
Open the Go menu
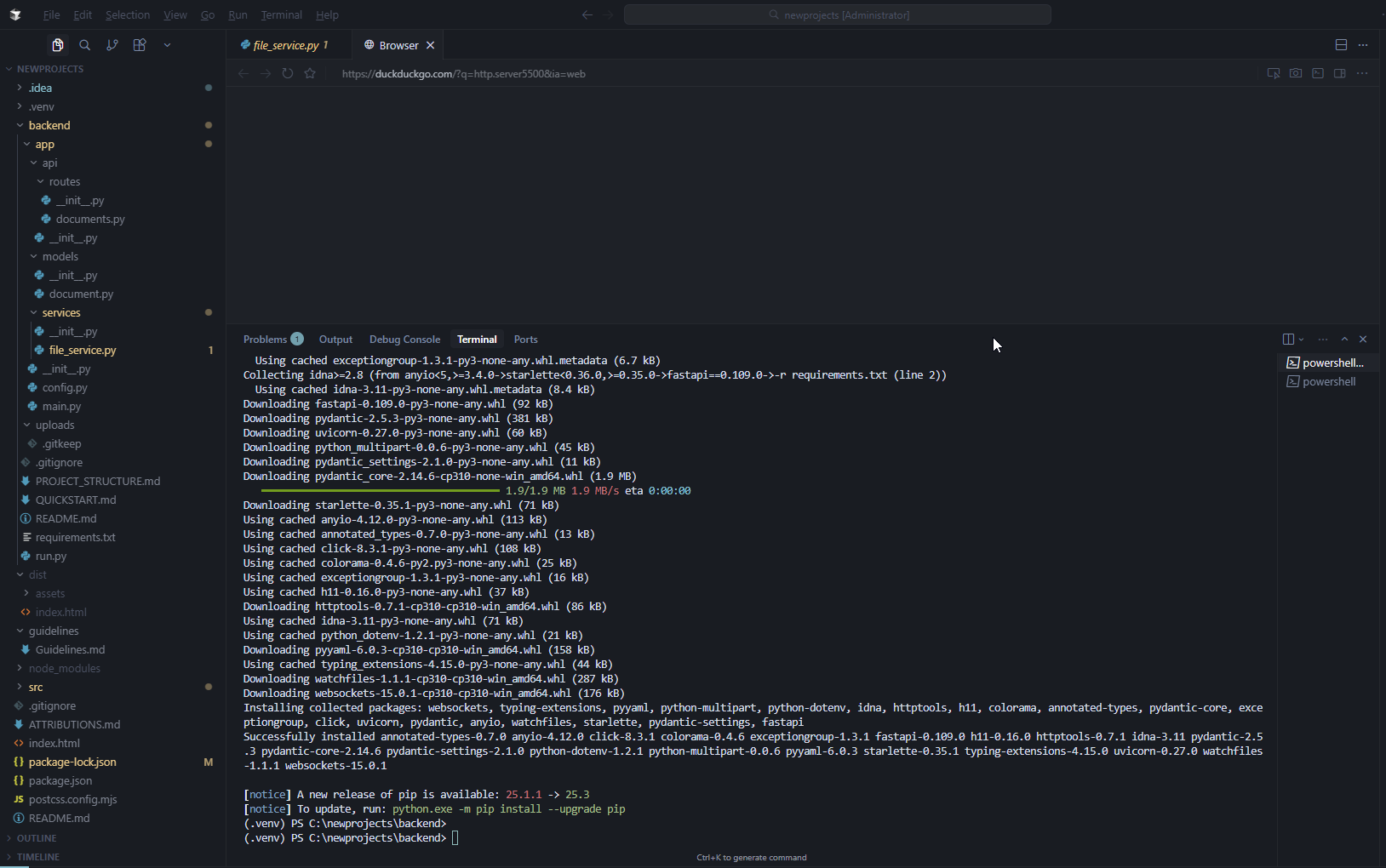[x=208, y=14]
